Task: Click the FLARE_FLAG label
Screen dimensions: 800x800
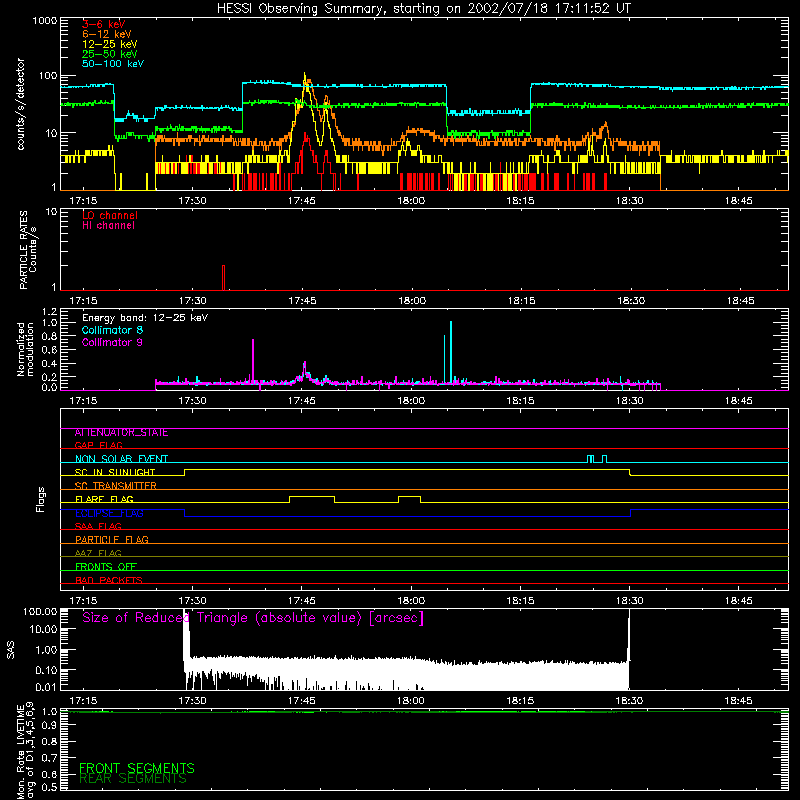Action: 104,499
